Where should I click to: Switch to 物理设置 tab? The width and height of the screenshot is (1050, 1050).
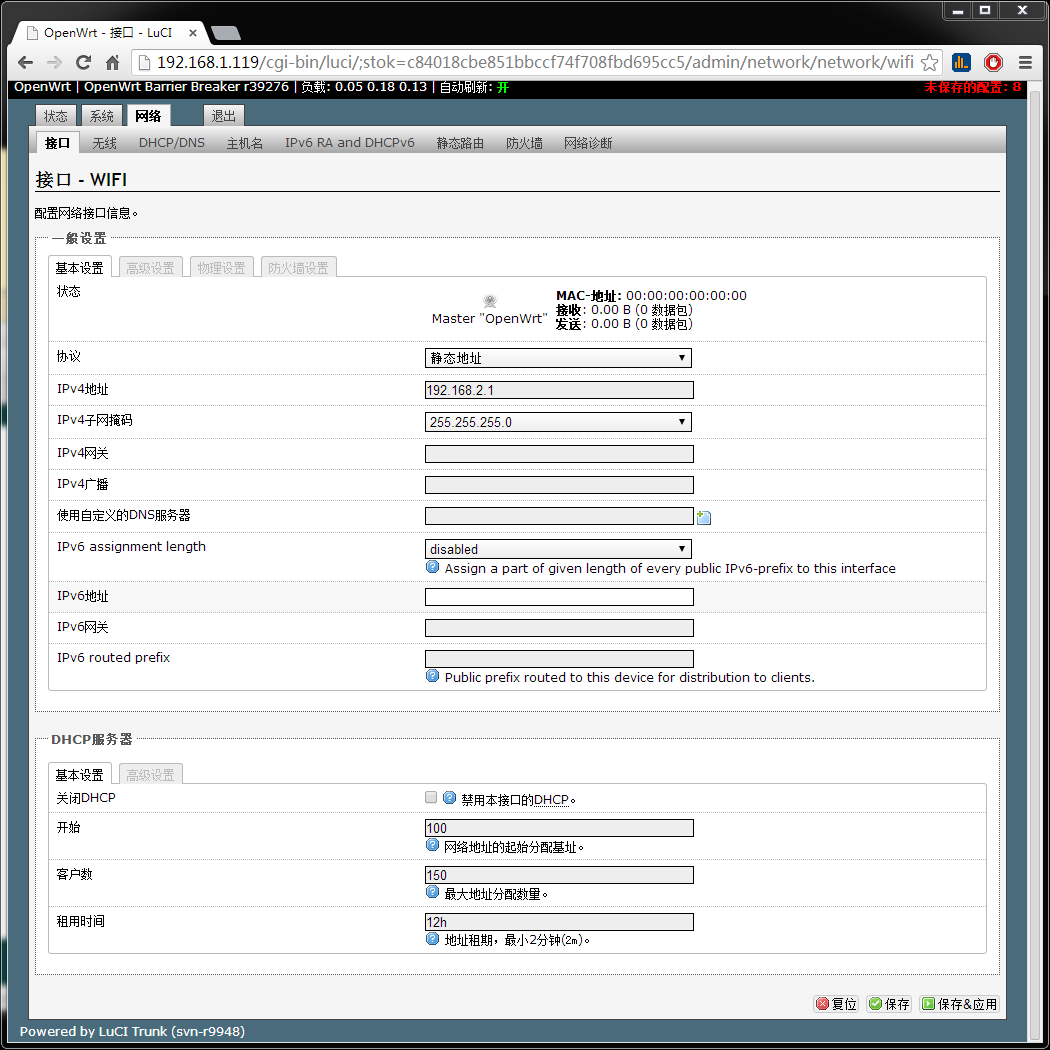[222, 268]
